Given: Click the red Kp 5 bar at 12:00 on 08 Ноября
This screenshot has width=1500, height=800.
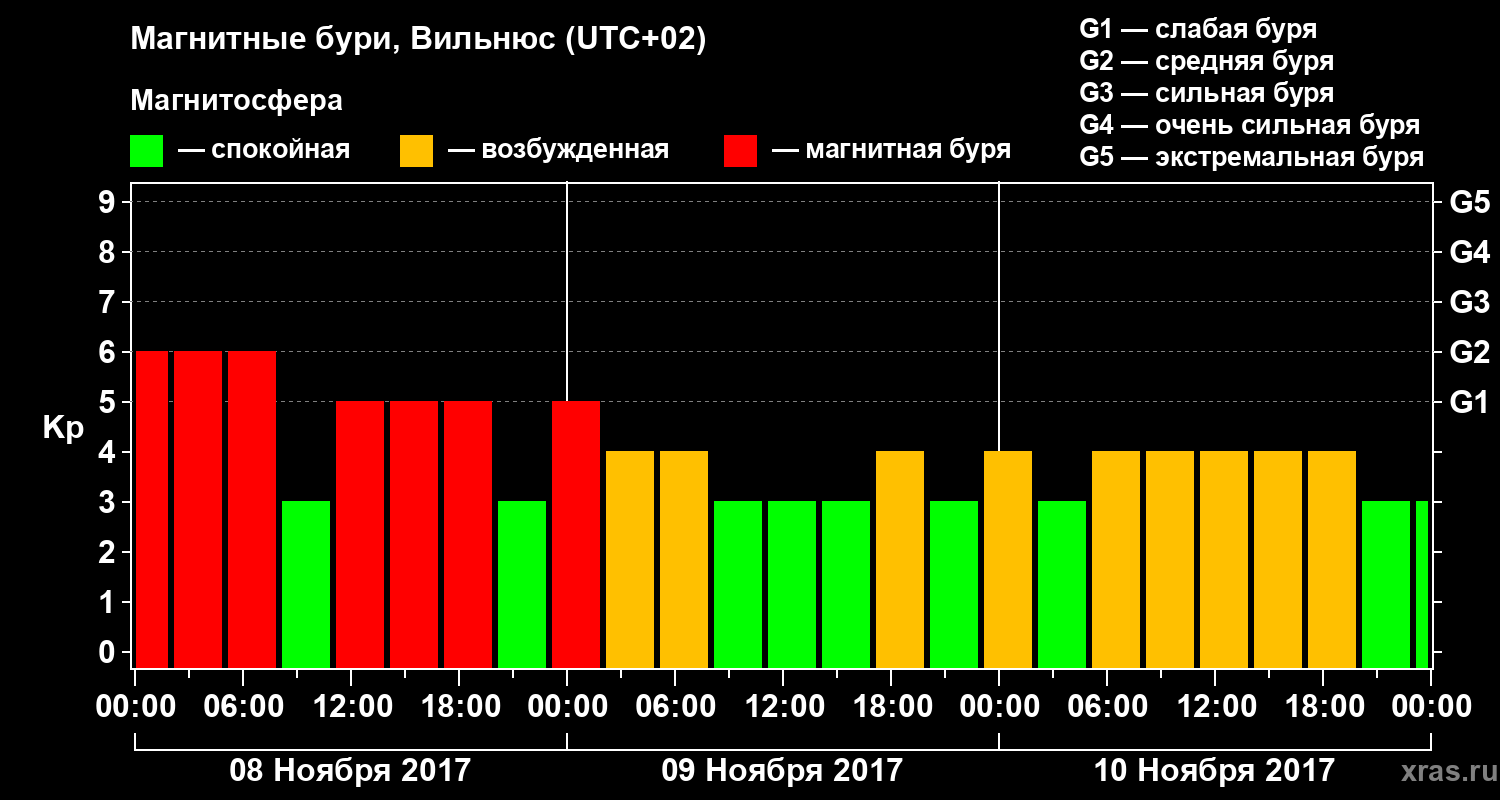Looking at the screenshot, I should (360, 534).
